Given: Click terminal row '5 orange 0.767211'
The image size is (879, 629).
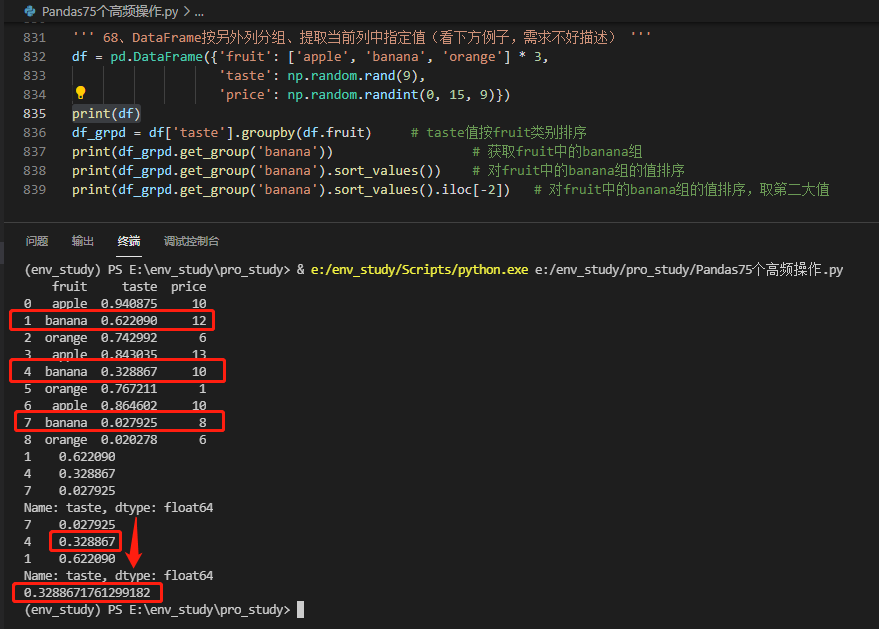Looking at the screenshot, I should (115, 389).
